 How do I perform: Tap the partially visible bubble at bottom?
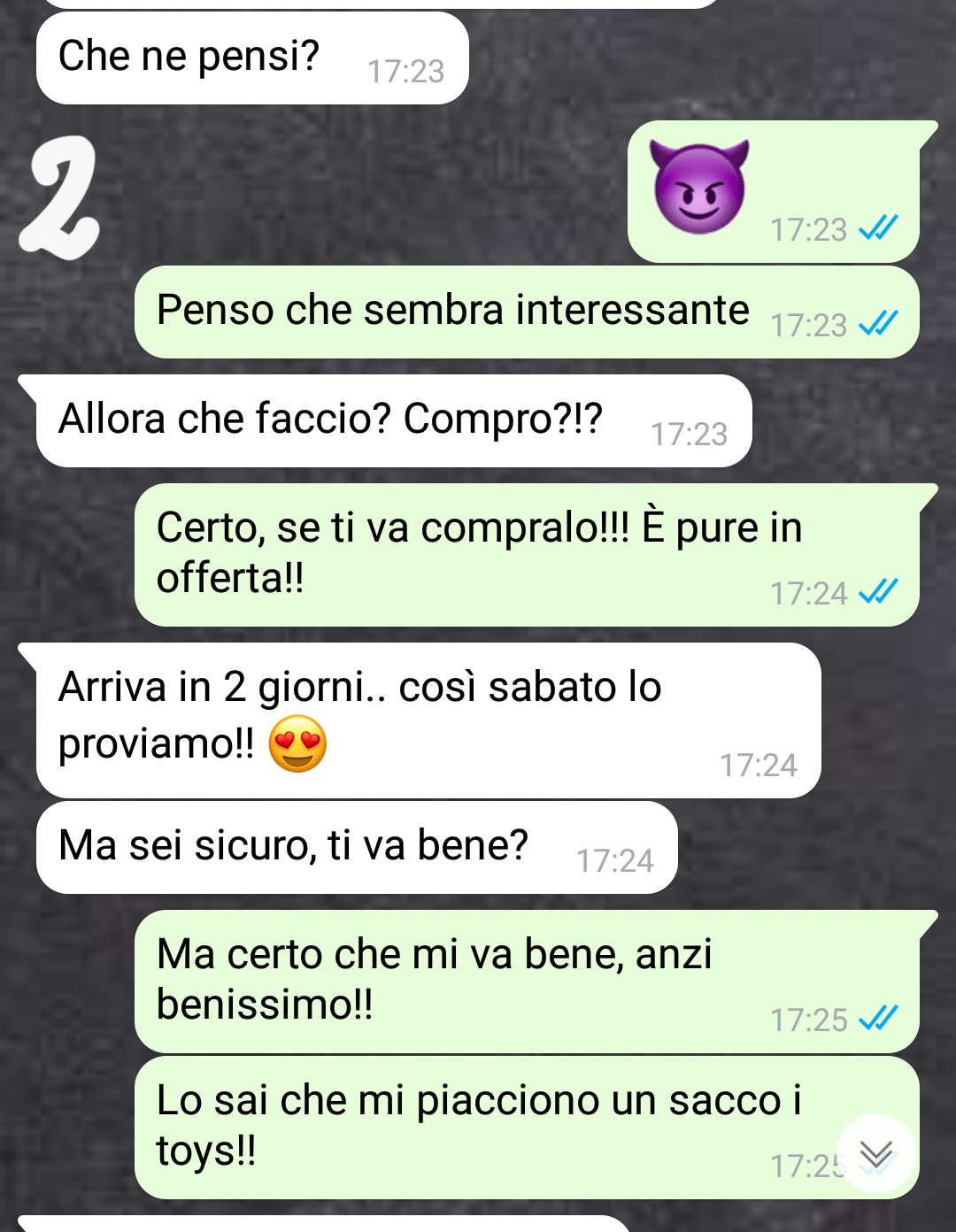[323, 1224]
